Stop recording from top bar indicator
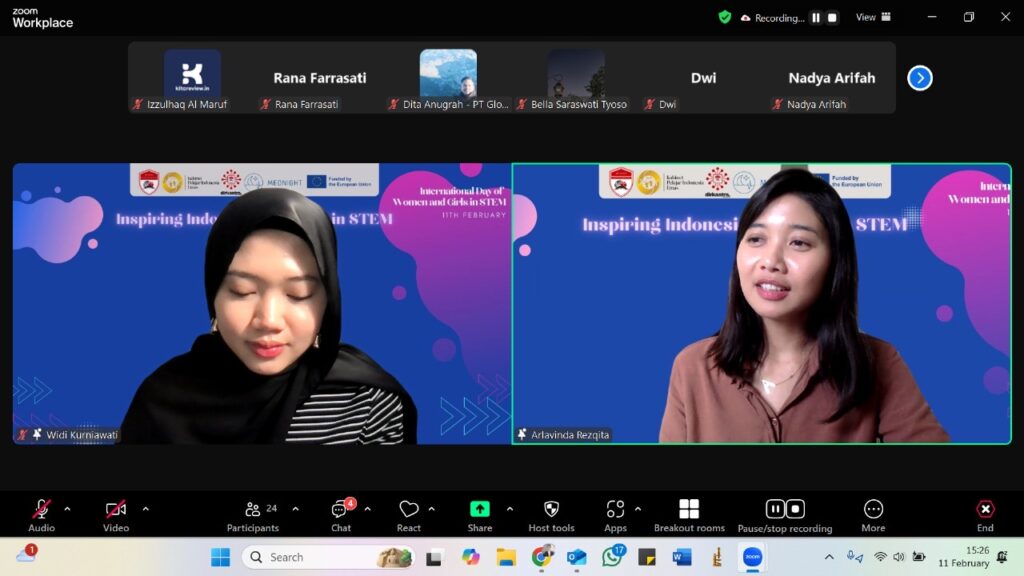This screenshot has height=576, width=1024. [x=832, y=18]
